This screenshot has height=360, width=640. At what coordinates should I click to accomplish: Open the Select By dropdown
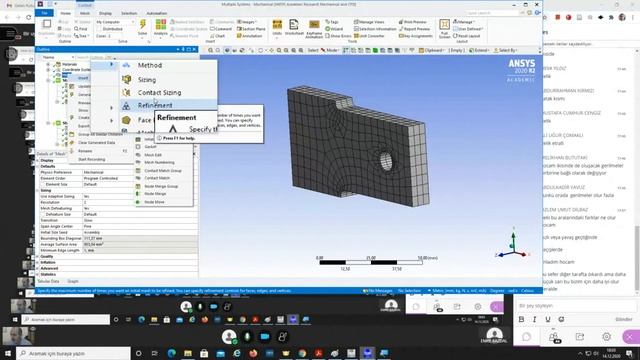[x=505, y=50]
